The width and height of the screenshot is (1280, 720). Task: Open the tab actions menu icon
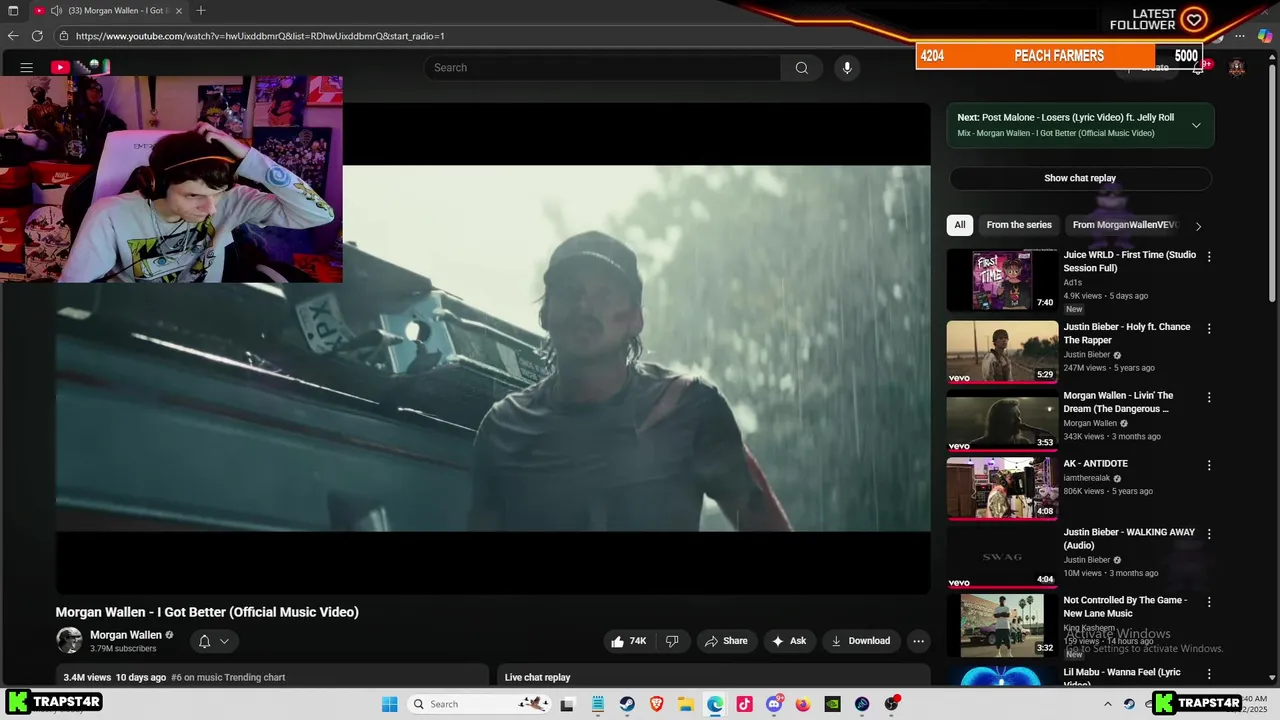tap(13, 11)
